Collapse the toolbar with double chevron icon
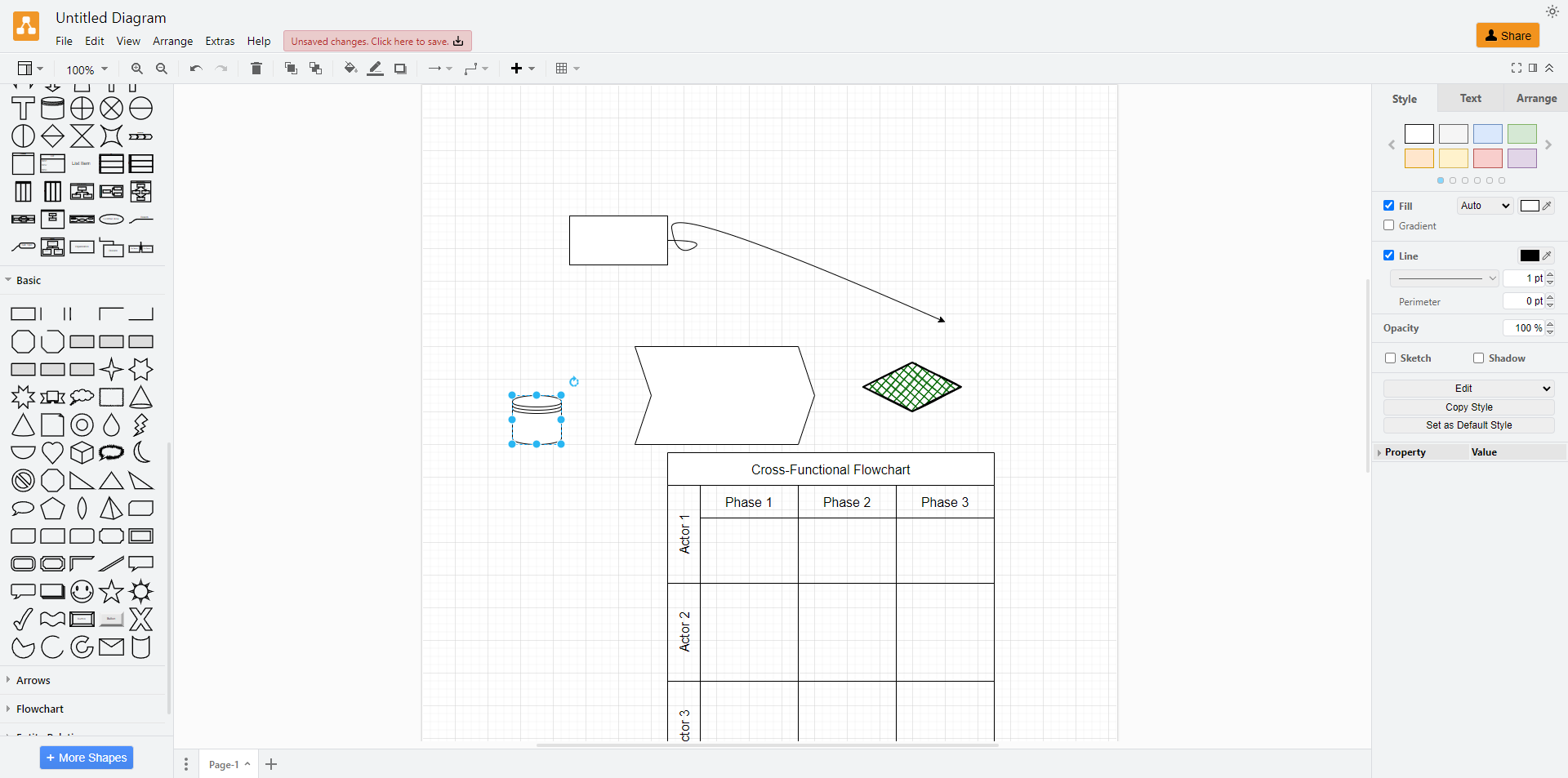 pyautogui.click(x=1549, y=68)
